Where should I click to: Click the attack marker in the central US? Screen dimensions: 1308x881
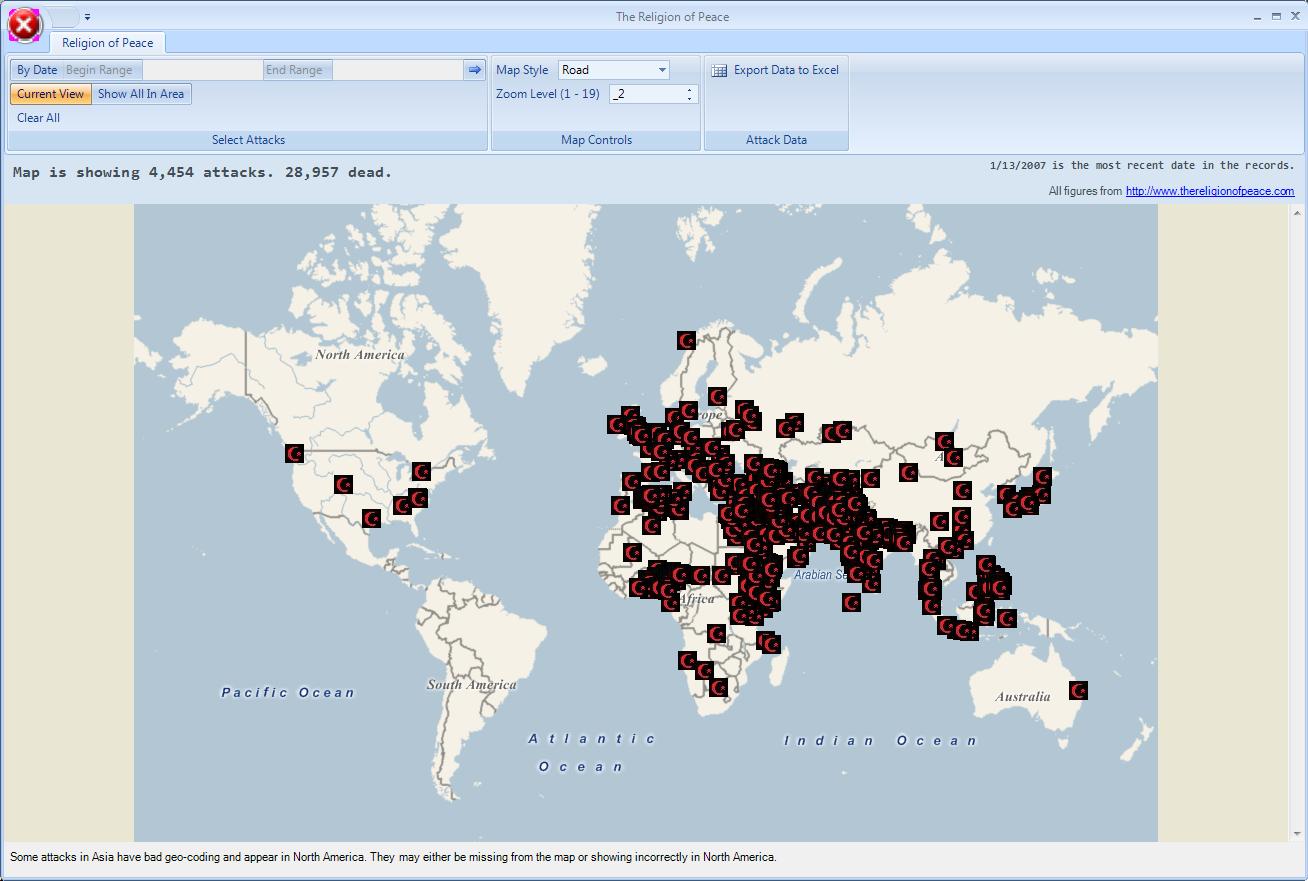(343, 484)
